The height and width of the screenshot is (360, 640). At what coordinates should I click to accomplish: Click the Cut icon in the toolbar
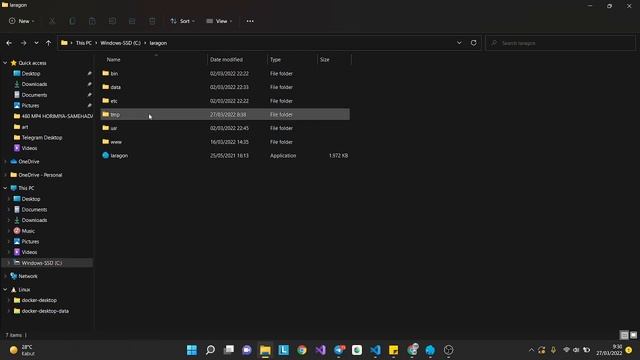click(x=52, y=21)
